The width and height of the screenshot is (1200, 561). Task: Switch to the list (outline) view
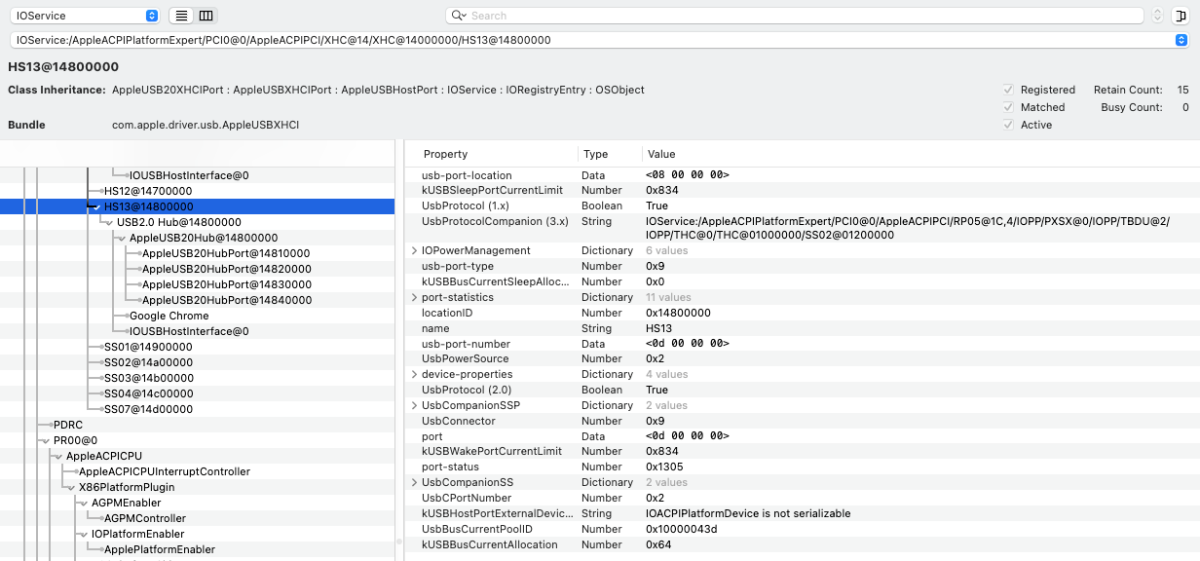tap(181, 16)
